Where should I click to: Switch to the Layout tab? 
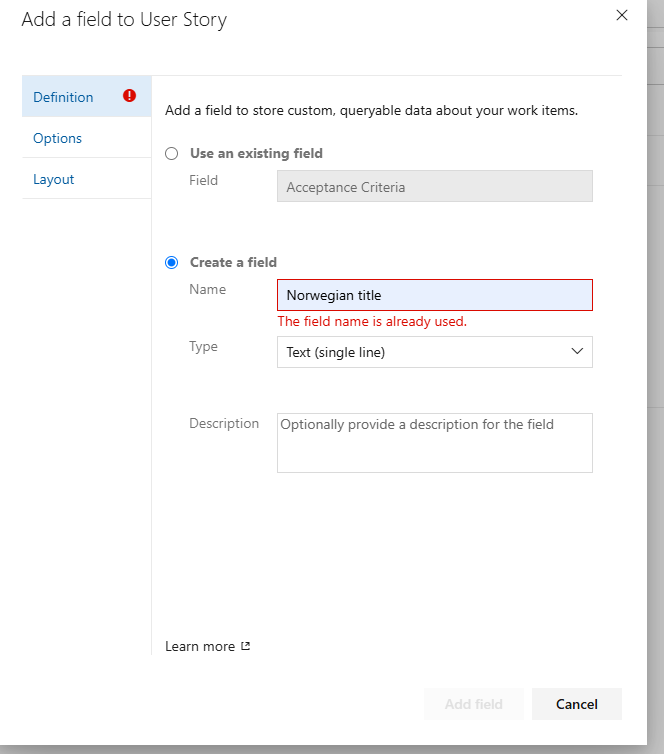click(x=87, y=179)
